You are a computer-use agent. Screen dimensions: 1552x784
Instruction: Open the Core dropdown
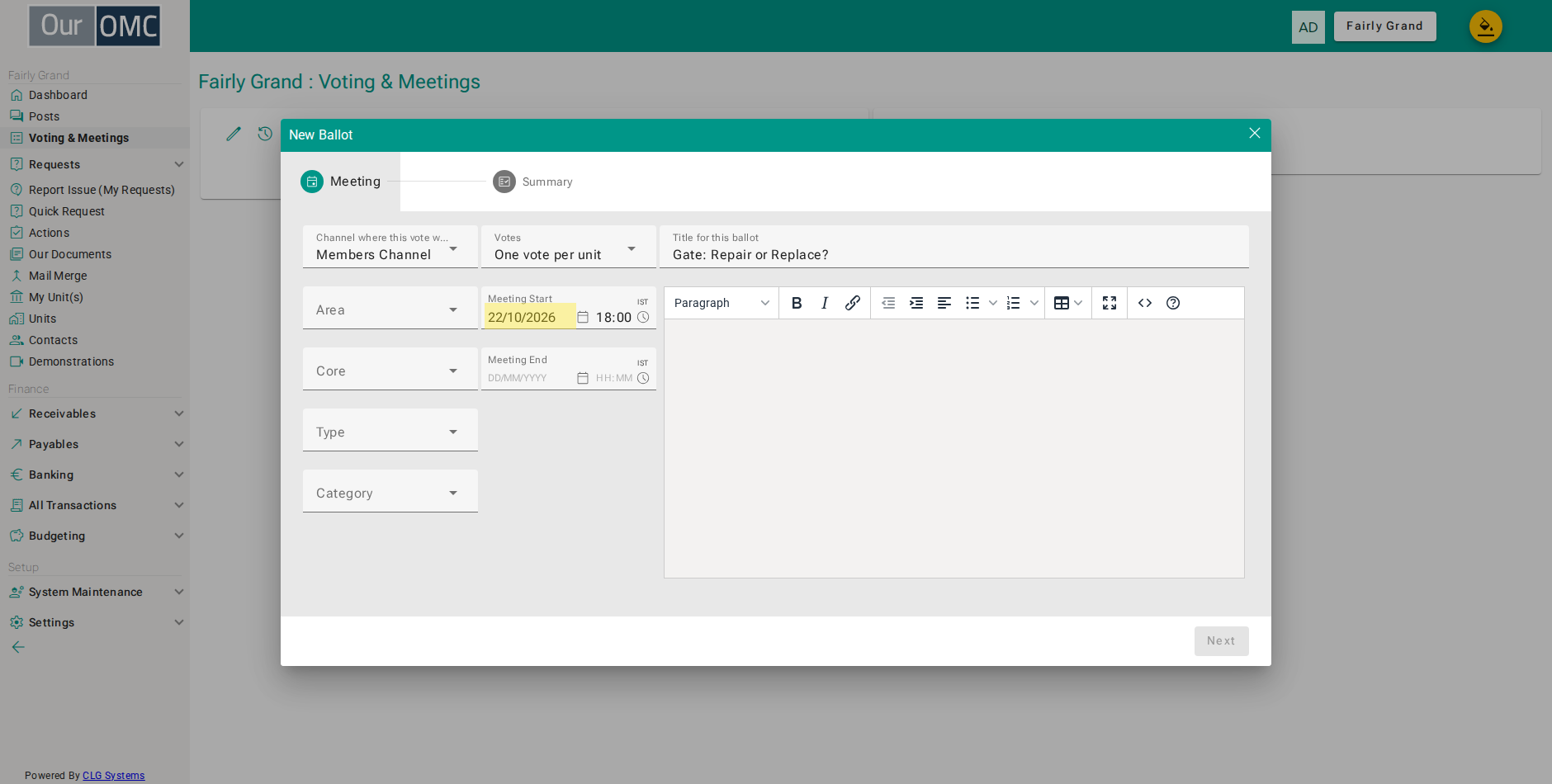(x=390, y=369)
